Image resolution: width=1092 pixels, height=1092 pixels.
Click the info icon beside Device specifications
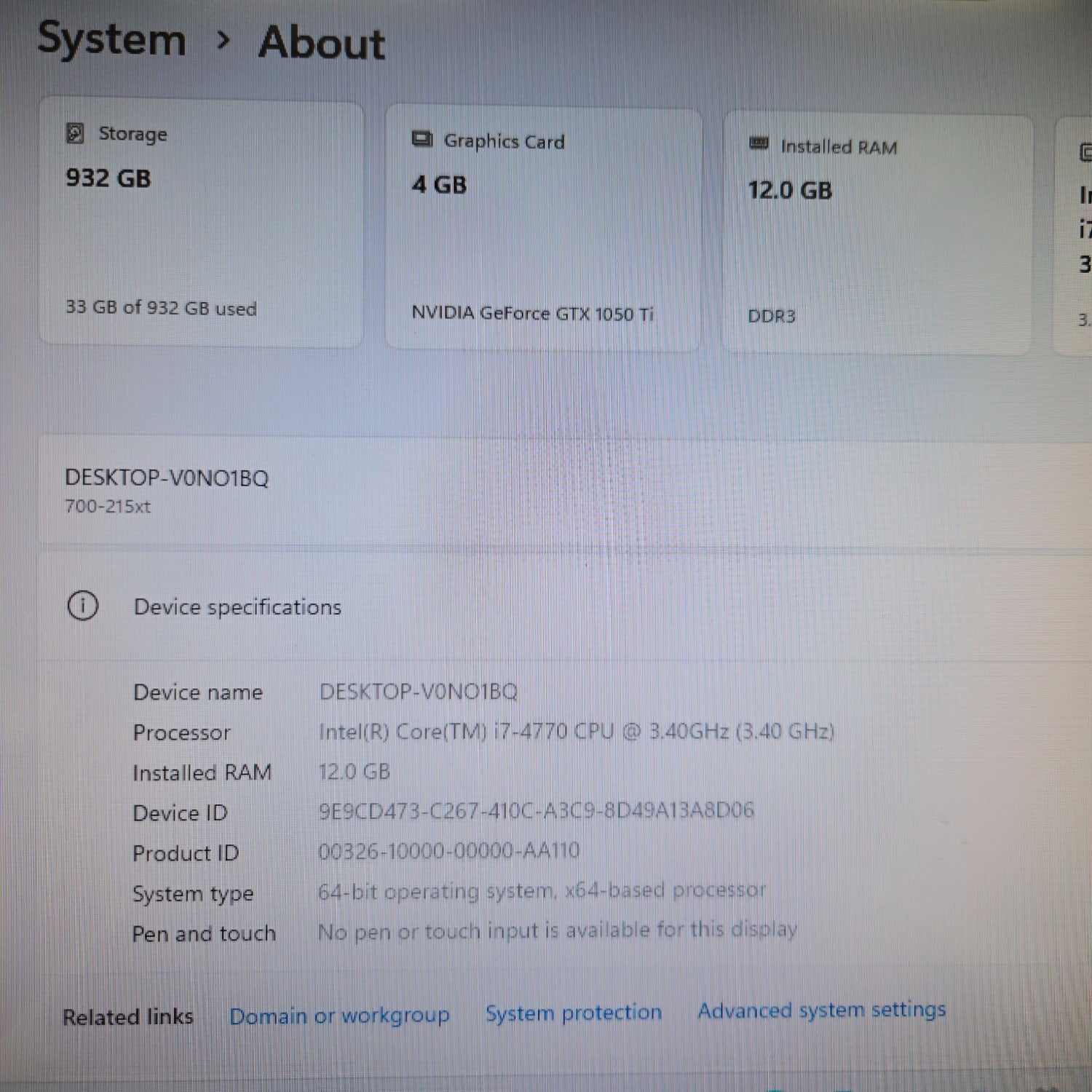point(84,606)
